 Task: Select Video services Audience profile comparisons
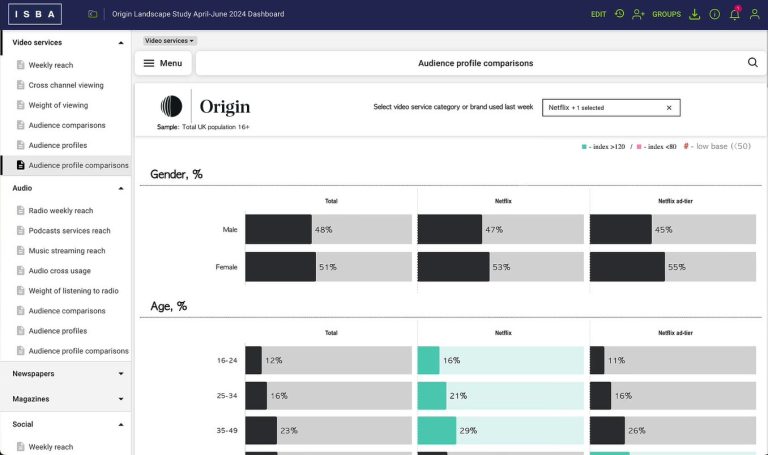tap(78, 166)
